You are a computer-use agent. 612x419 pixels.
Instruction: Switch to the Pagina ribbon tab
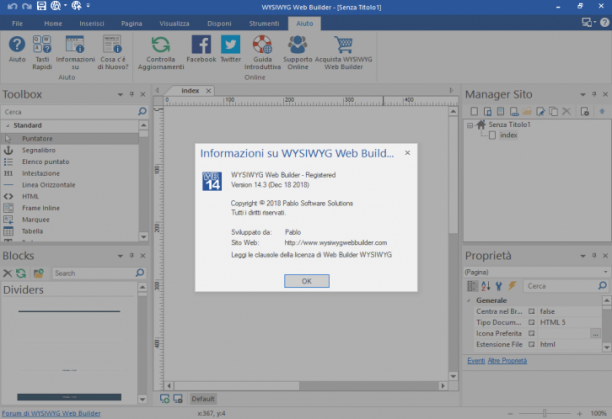click(x=132, y=23)
